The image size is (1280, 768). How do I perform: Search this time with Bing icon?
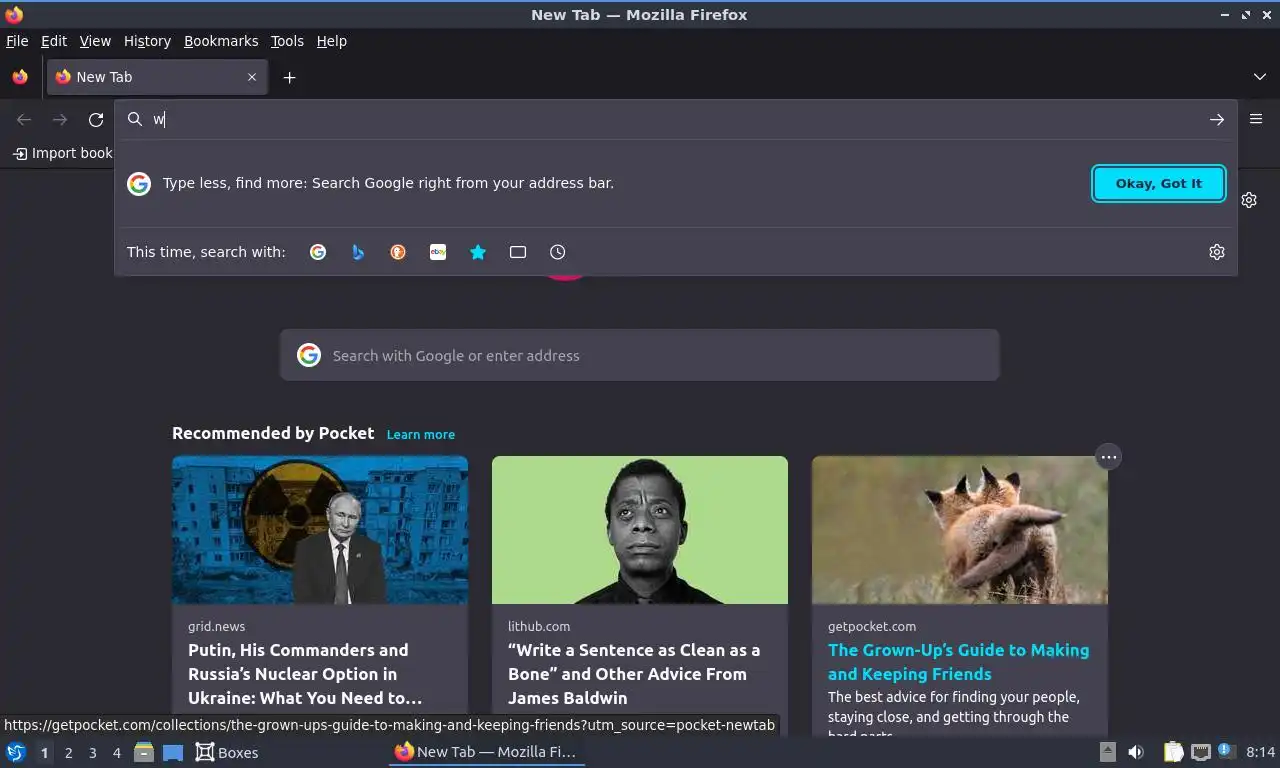[x=358, y=252]
